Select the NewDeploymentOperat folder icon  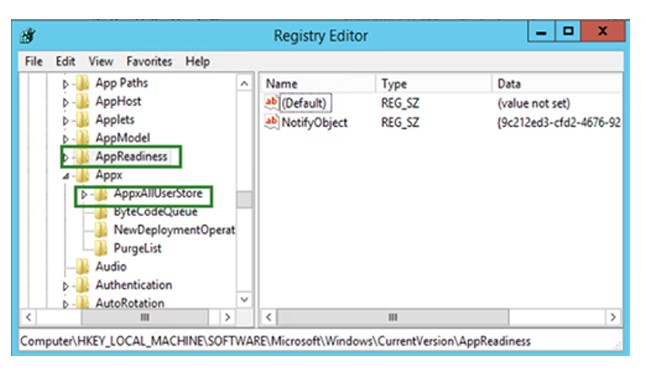(x=101, y=230)
